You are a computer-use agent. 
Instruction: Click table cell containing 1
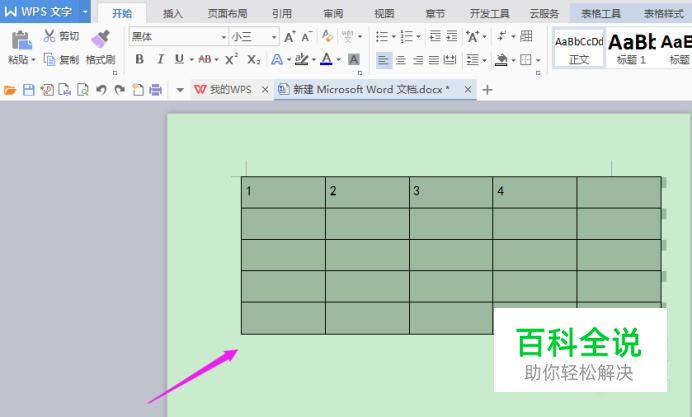(283, 192)
